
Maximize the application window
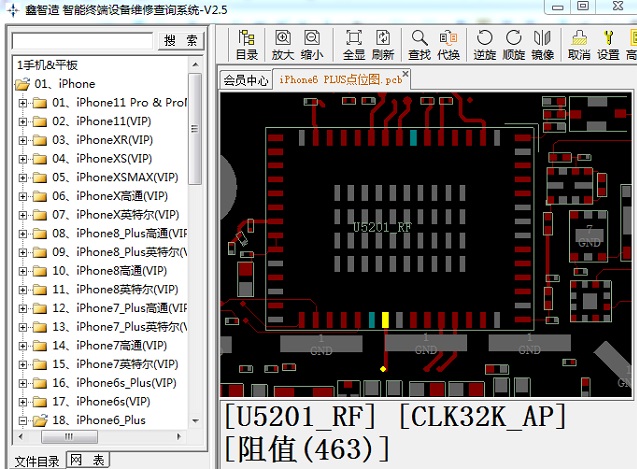(583, 6)
